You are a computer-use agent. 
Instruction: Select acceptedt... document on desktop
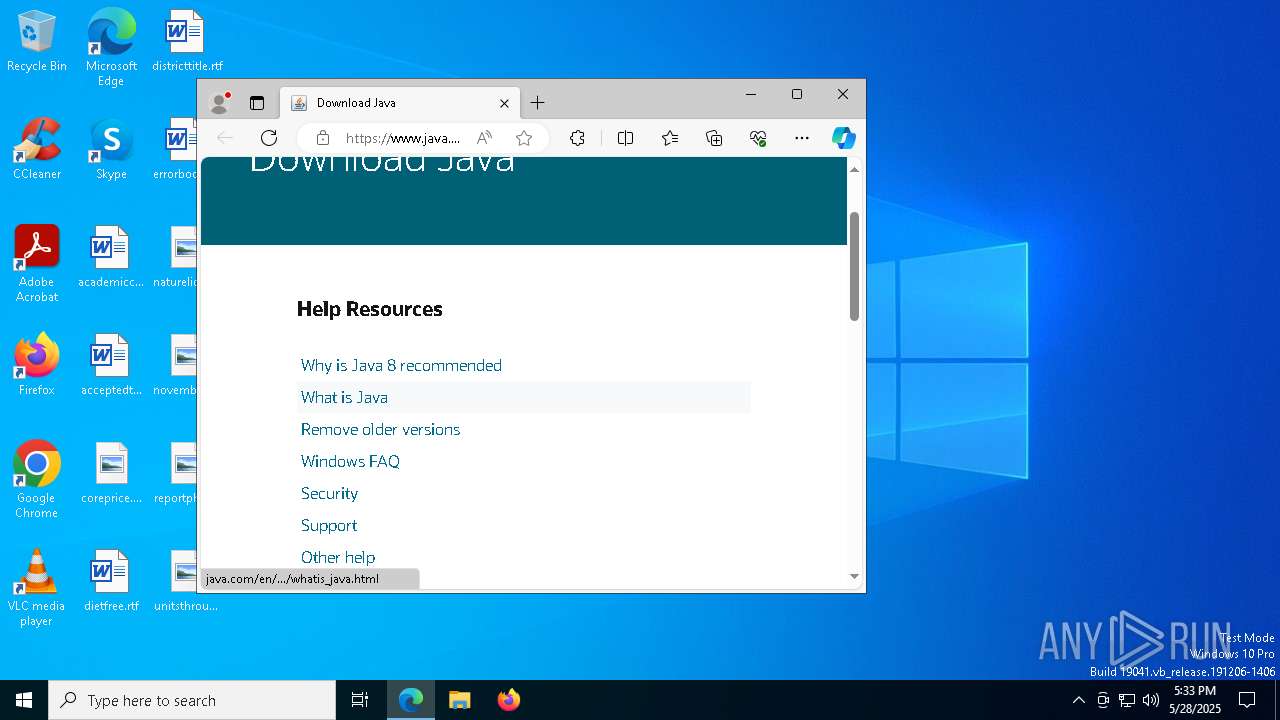111,366
